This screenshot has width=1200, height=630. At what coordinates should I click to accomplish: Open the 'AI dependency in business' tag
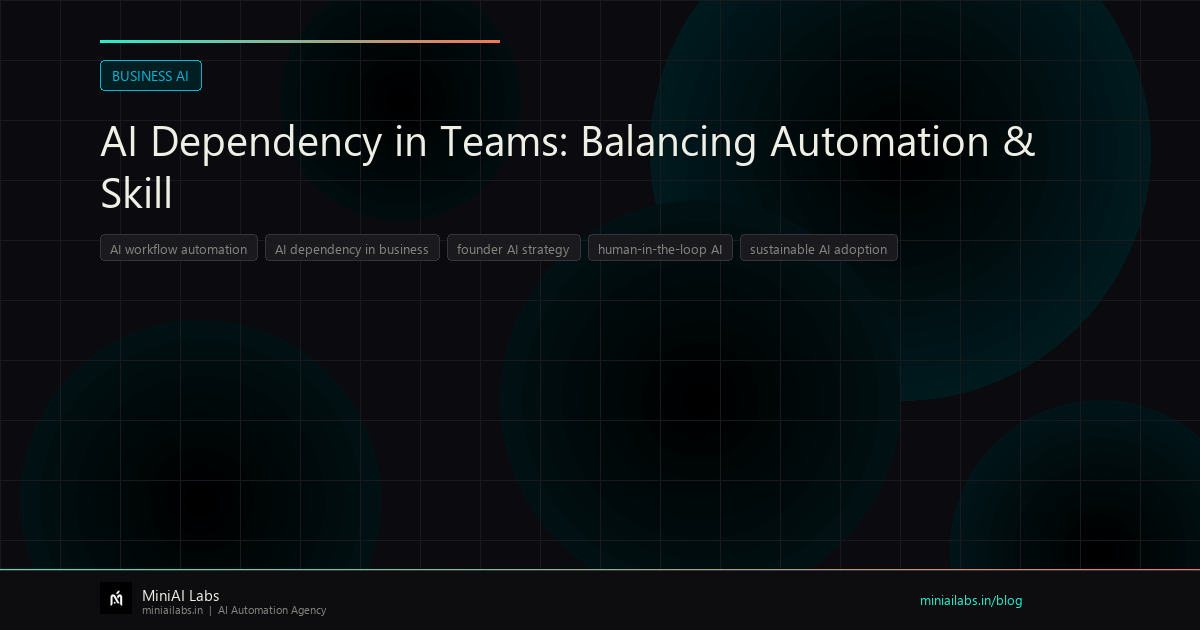click(352, 249)
